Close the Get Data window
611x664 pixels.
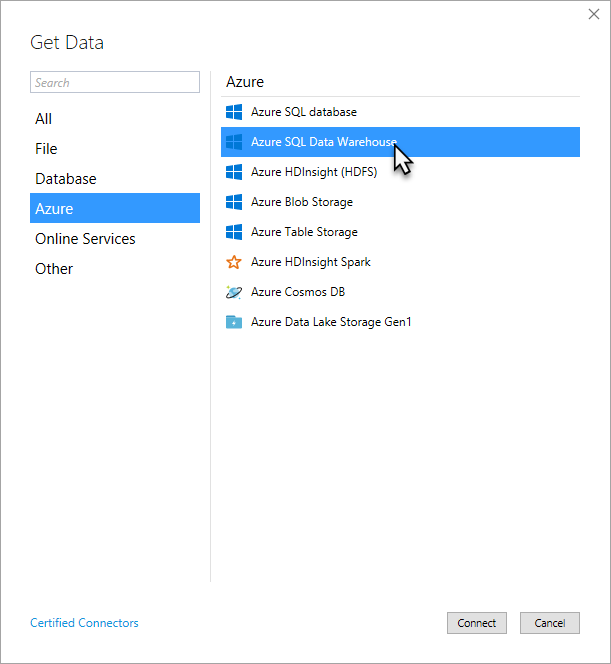point(593,14)
